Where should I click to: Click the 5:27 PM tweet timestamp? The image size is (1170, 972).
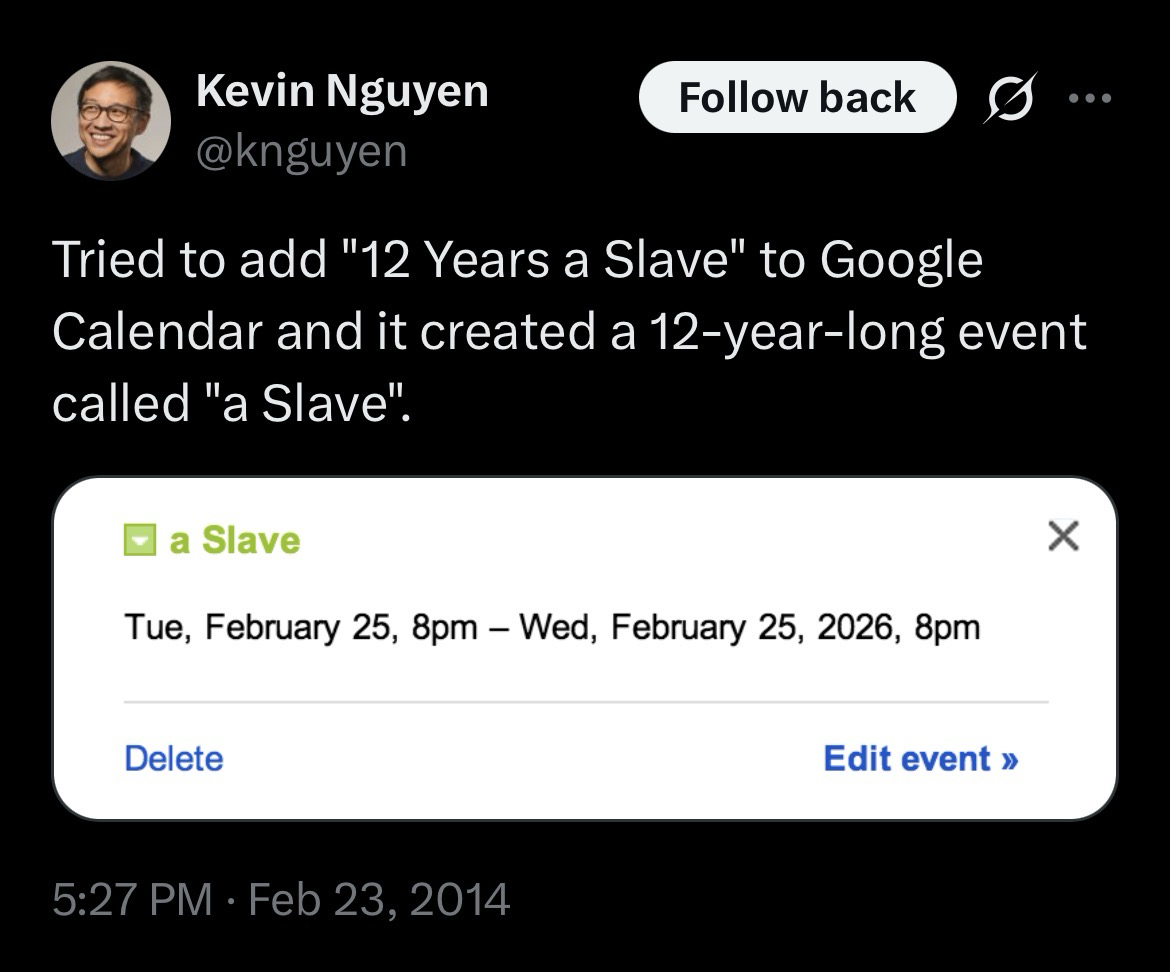131,899
